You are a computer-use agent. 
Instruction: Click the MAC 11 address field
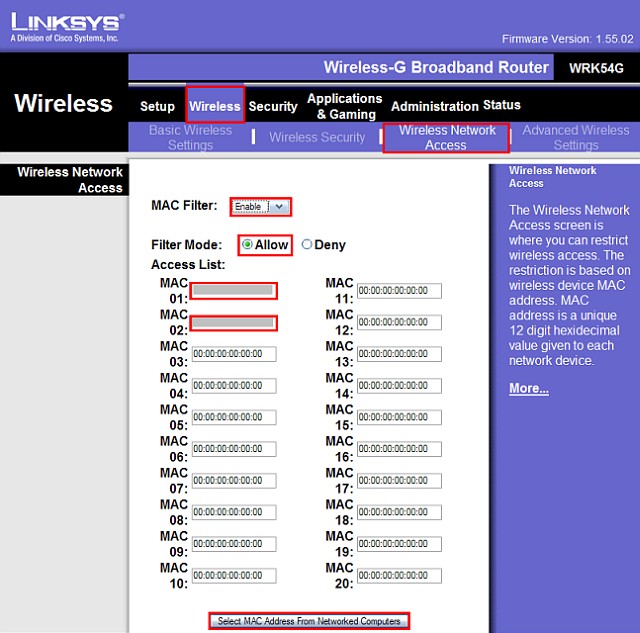point(399,291)
